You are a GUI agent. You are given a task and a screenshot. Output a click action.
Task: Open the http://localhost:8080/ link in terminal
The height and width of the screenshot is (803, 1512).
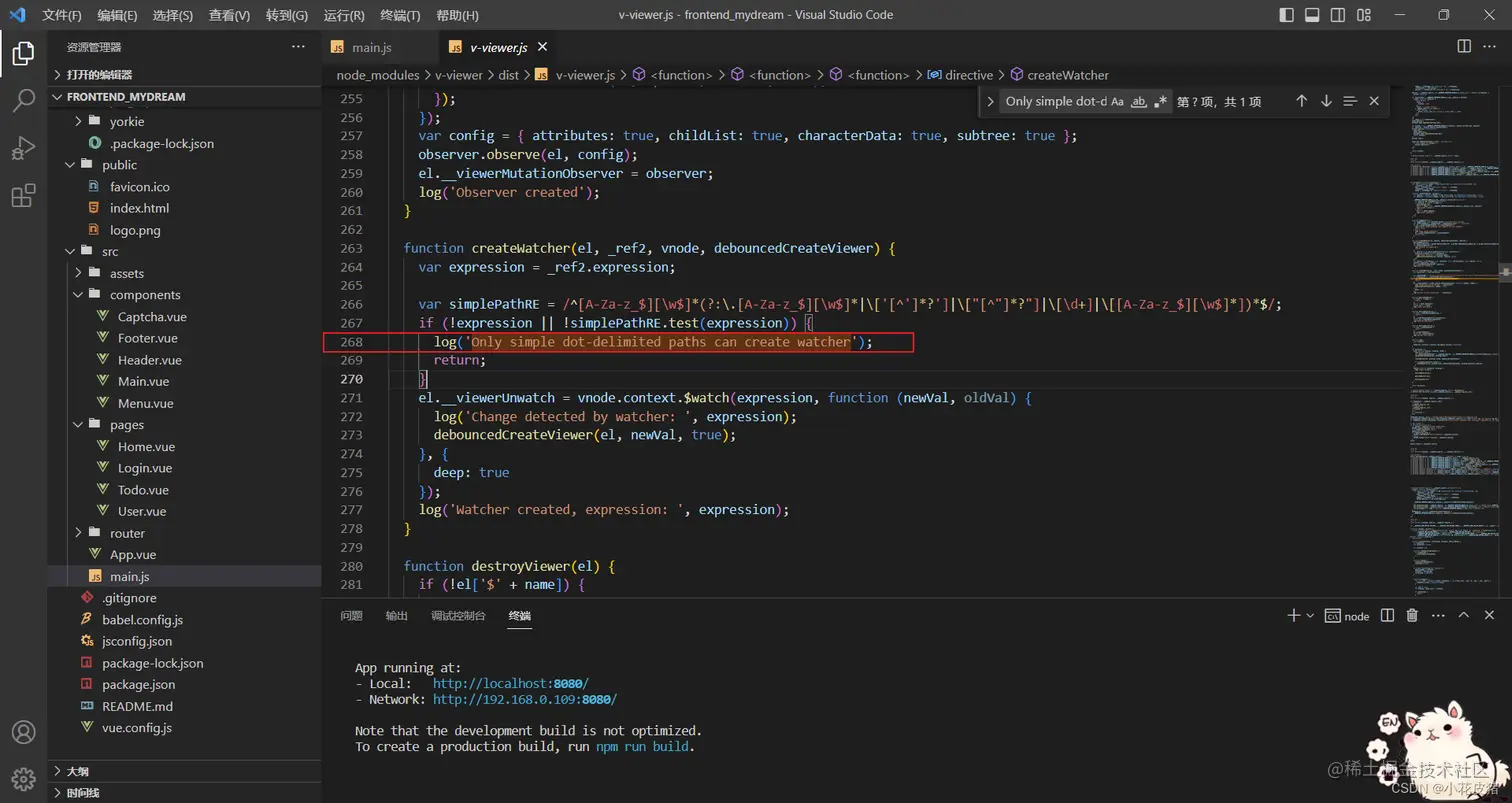coord(510,684)
